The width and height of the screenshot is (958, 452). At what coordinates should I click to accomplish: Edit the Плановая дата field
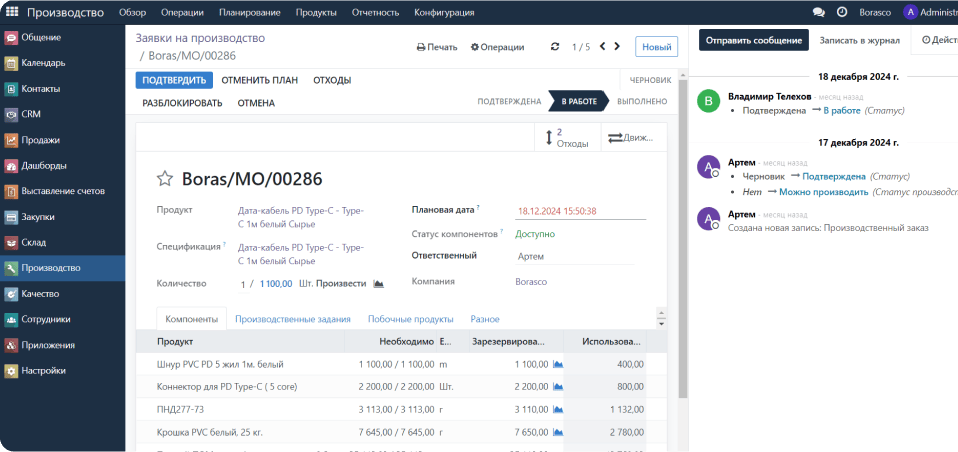pos(580,211)
